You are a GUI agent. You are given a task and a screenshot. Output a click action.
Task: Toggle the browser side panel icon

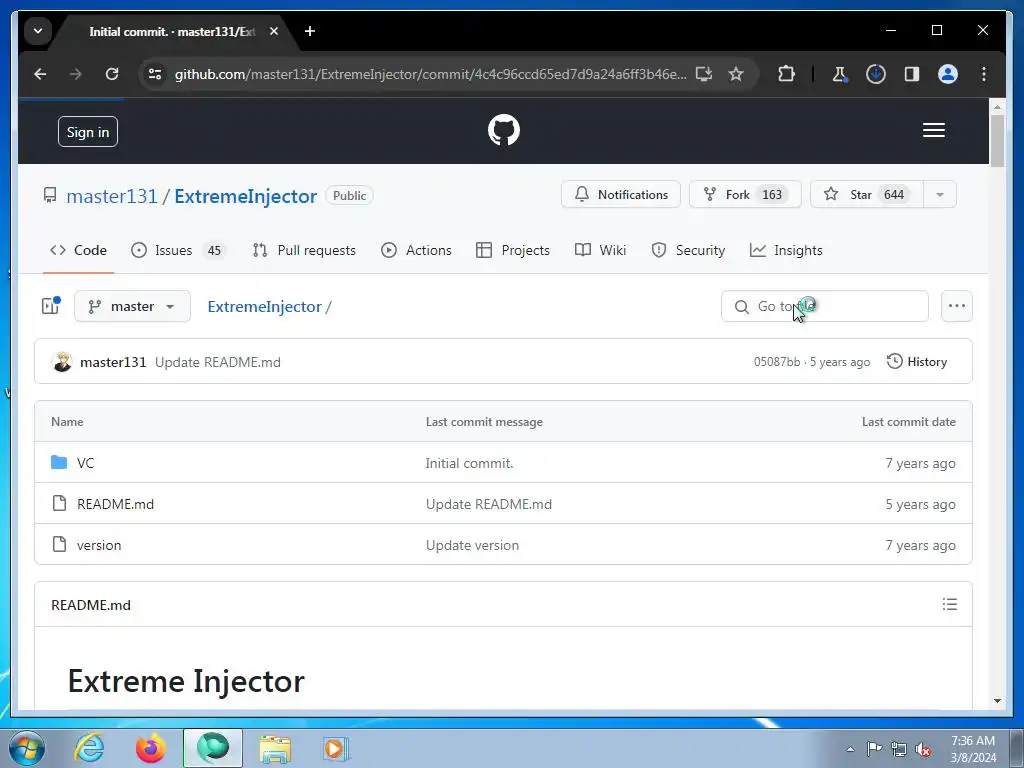coord(912,74)
